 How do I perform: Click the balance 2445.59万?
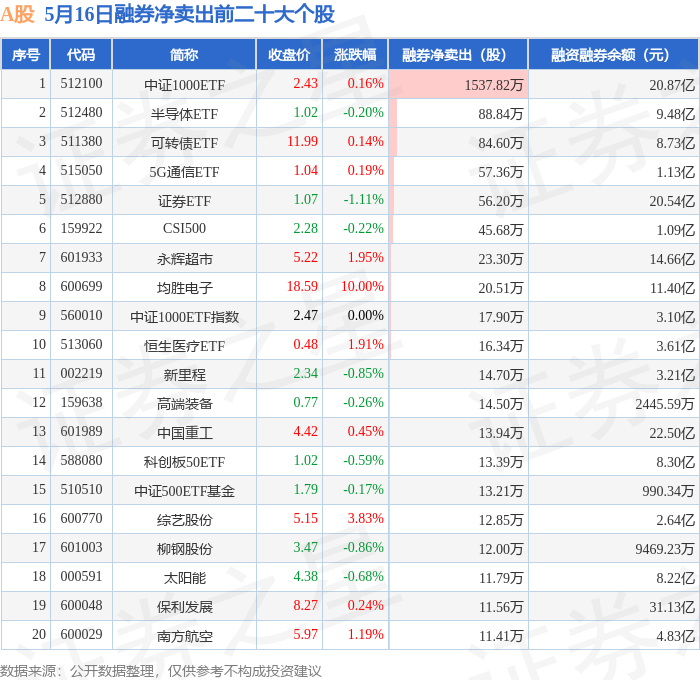(665, 404)
